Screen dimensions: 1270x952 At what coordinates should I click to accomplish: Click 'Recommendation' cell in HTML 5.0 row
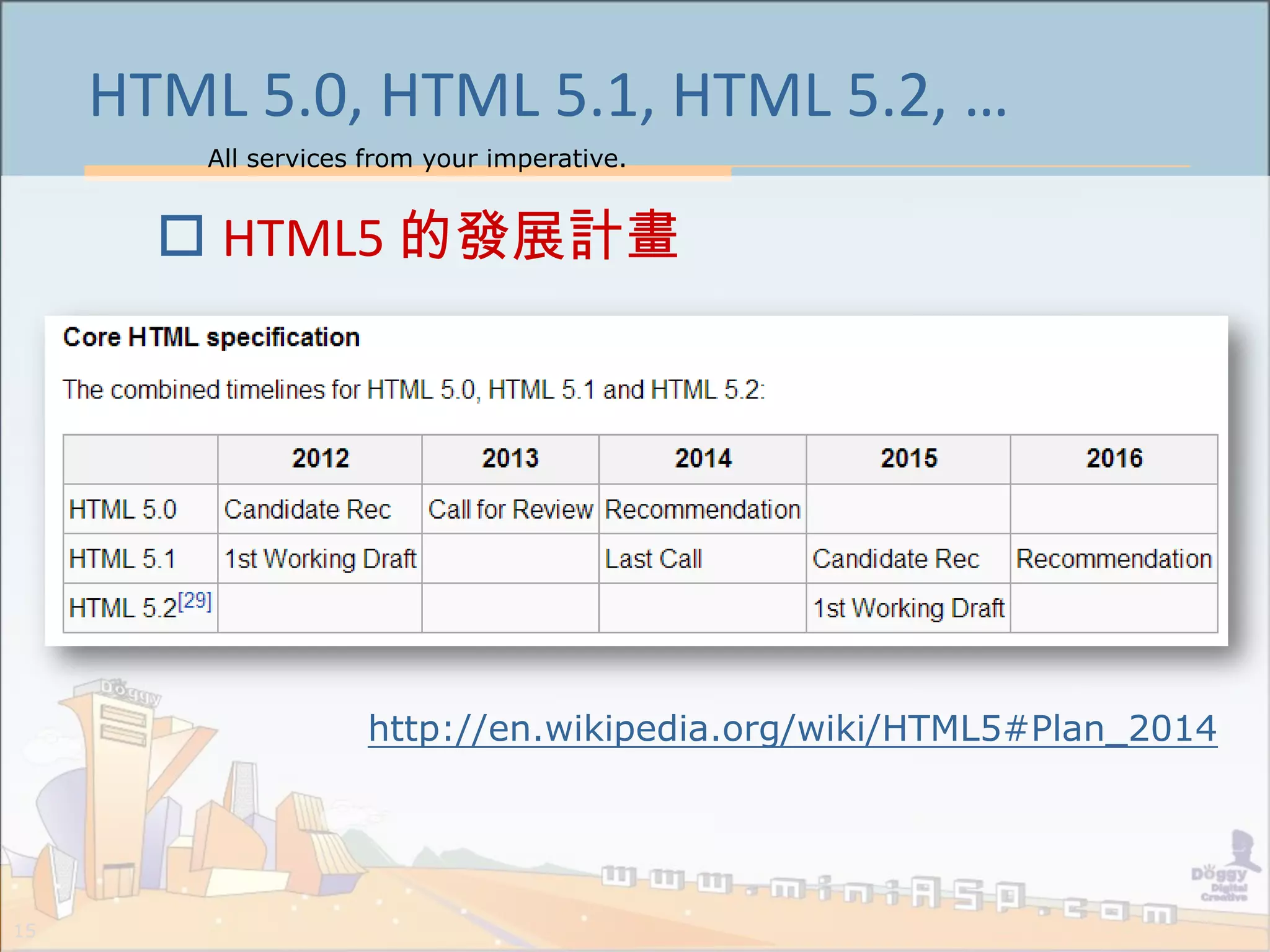[x=703, y=509]
